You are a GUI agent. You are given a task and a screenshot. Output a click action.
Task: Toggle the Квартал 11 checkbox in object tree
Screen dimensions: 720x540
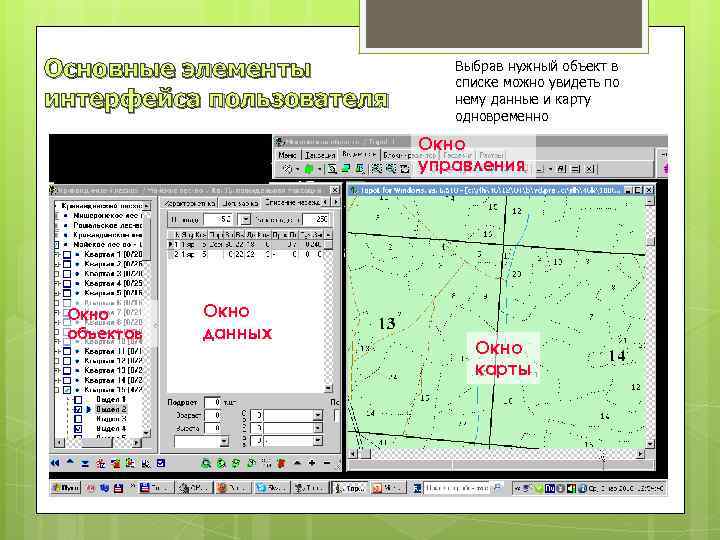point(67,351)
